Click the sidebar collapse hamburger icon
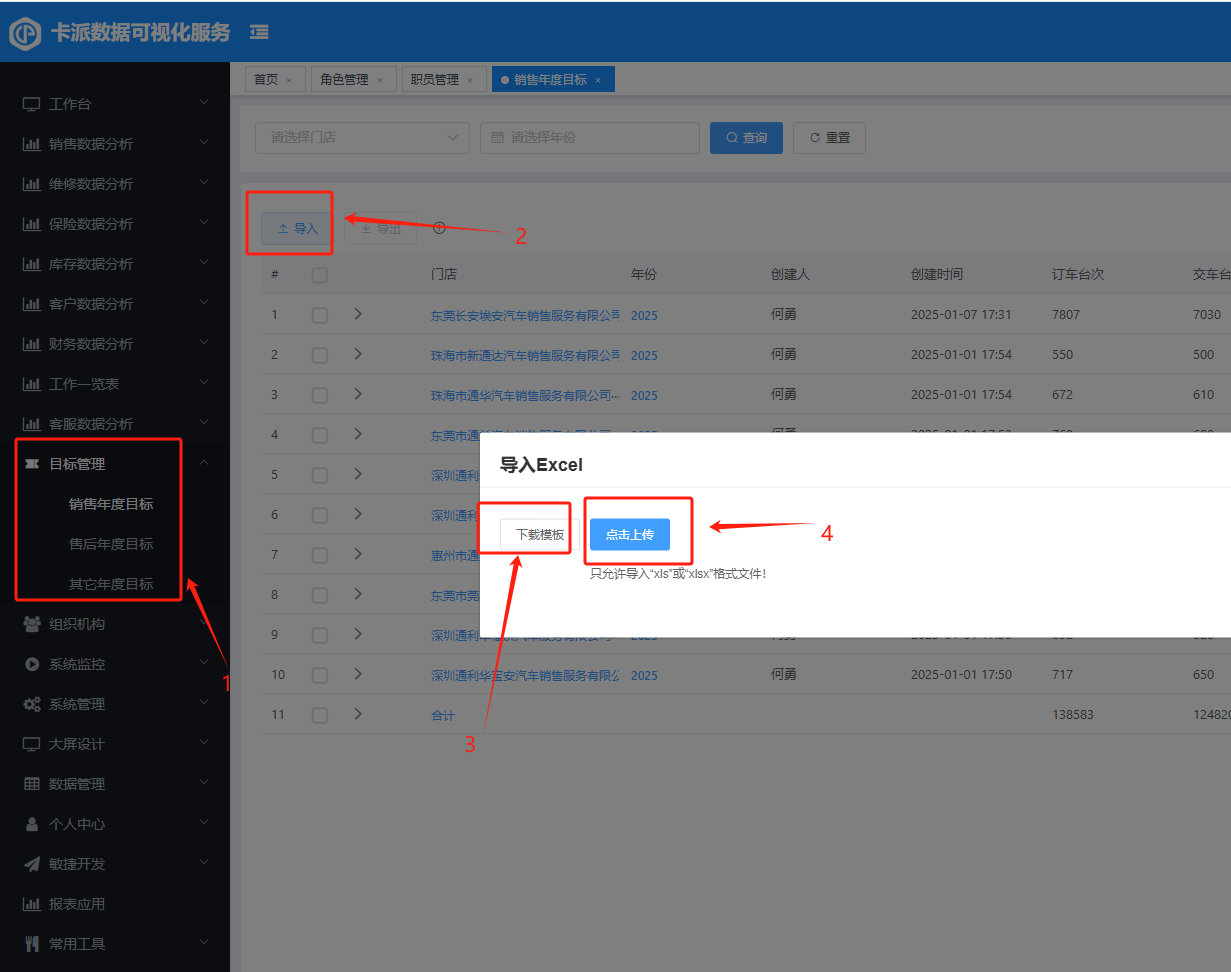Viewport: 1231px width, 972px height. (x=259, y=32)
